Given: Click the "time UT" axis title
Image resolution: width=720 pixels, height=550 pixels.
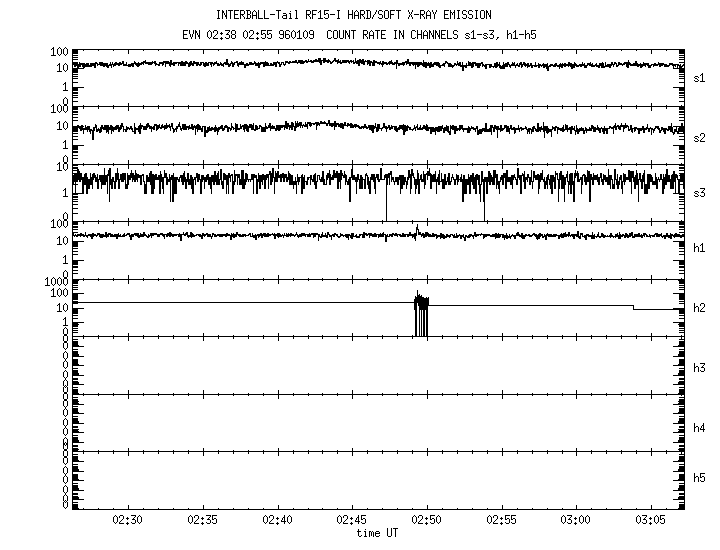Looking at the screenshot, I should pyautogui.click(x=377, y=533).
